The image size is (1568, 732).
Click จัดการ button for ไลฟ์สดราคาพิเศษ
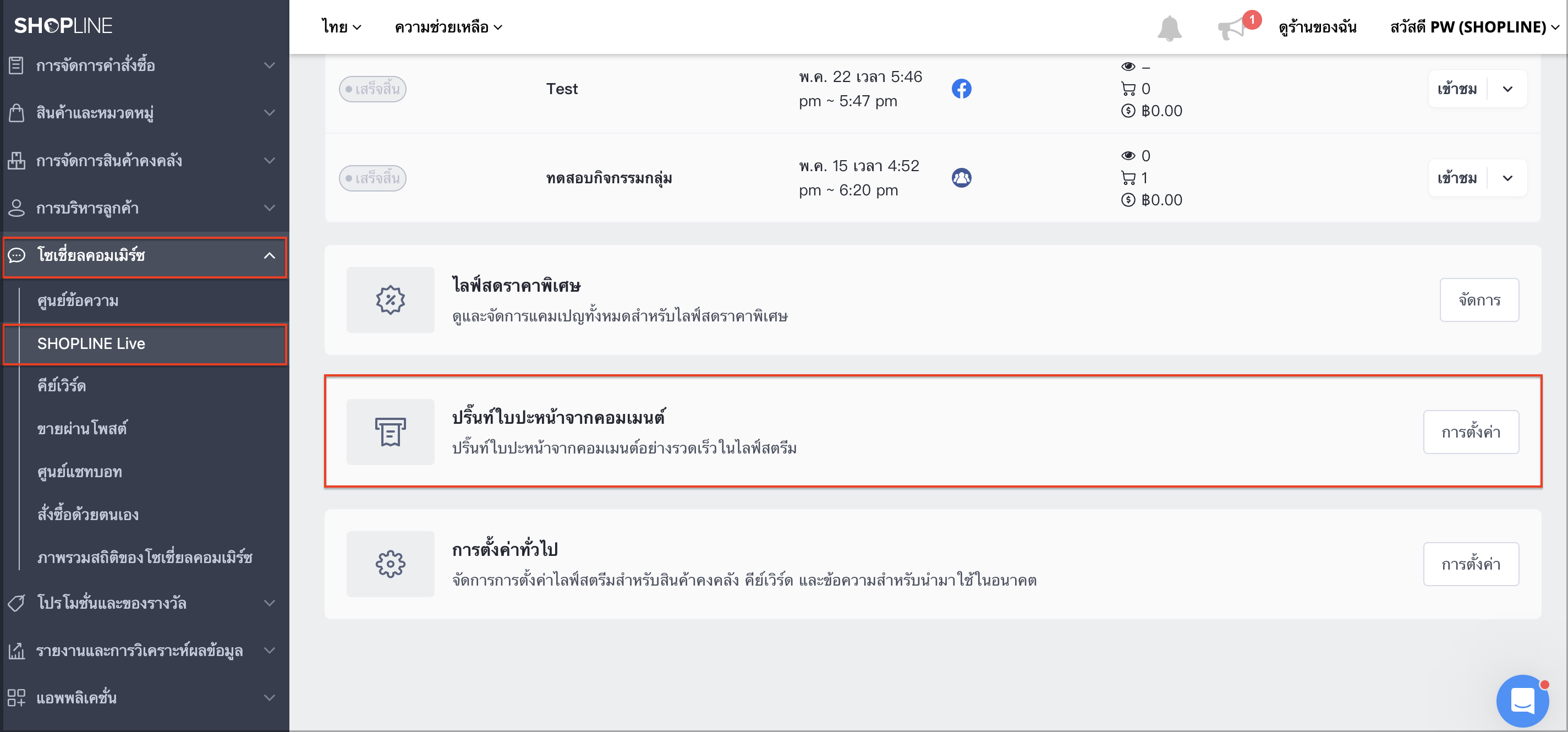pyautogui.click(x=1478, y=299)
